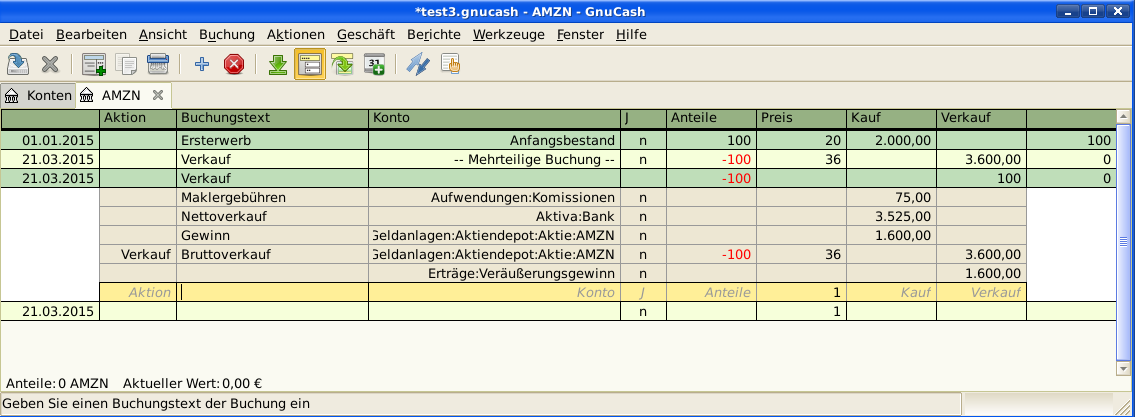
Task: Click the calendar schedule transaction icon
Action: 374,65
